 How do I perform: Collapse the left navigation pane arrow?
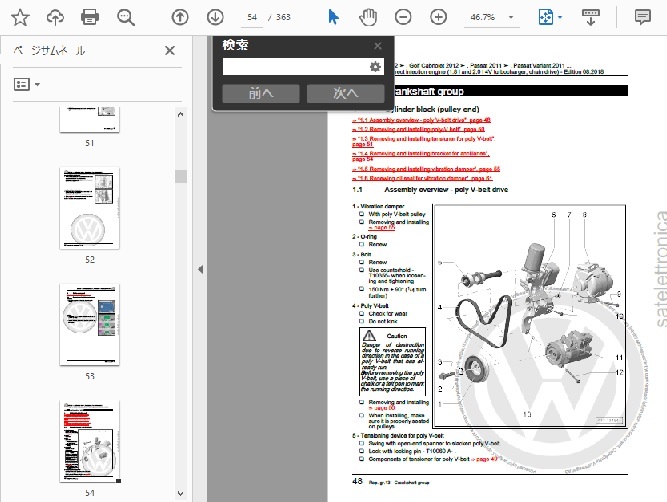(200, 269)
